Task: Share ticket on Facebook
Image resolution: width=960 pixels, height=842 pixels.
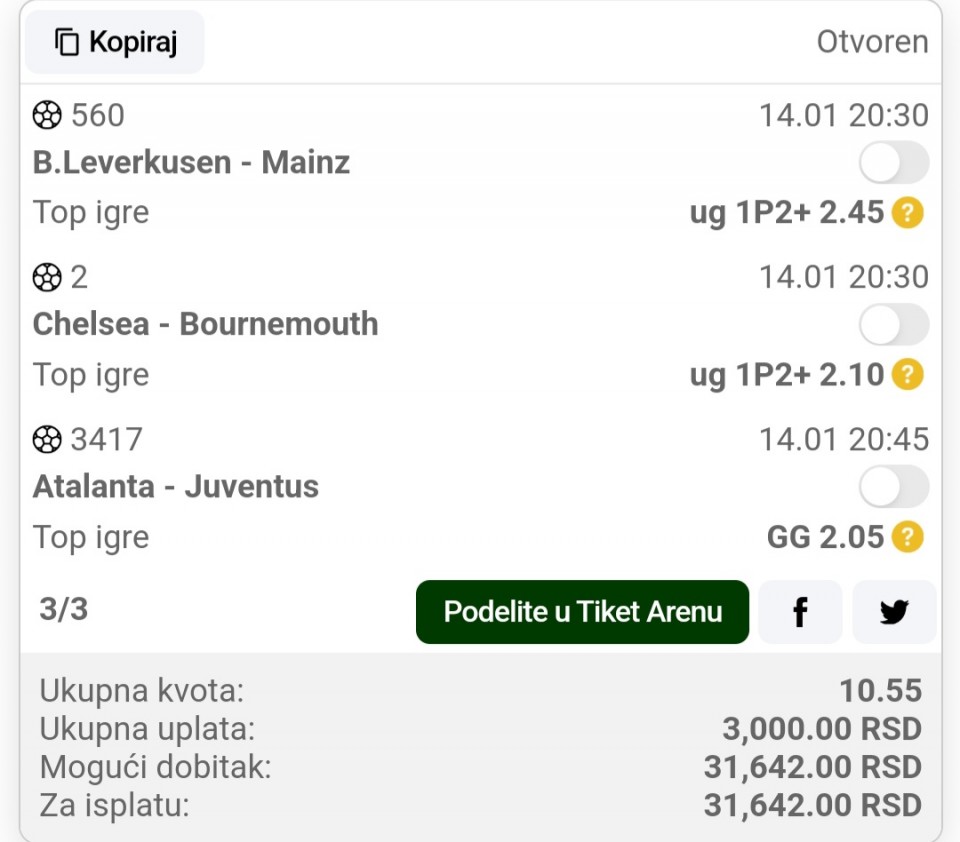Action: pyautogui.click(x=800, y=612)
